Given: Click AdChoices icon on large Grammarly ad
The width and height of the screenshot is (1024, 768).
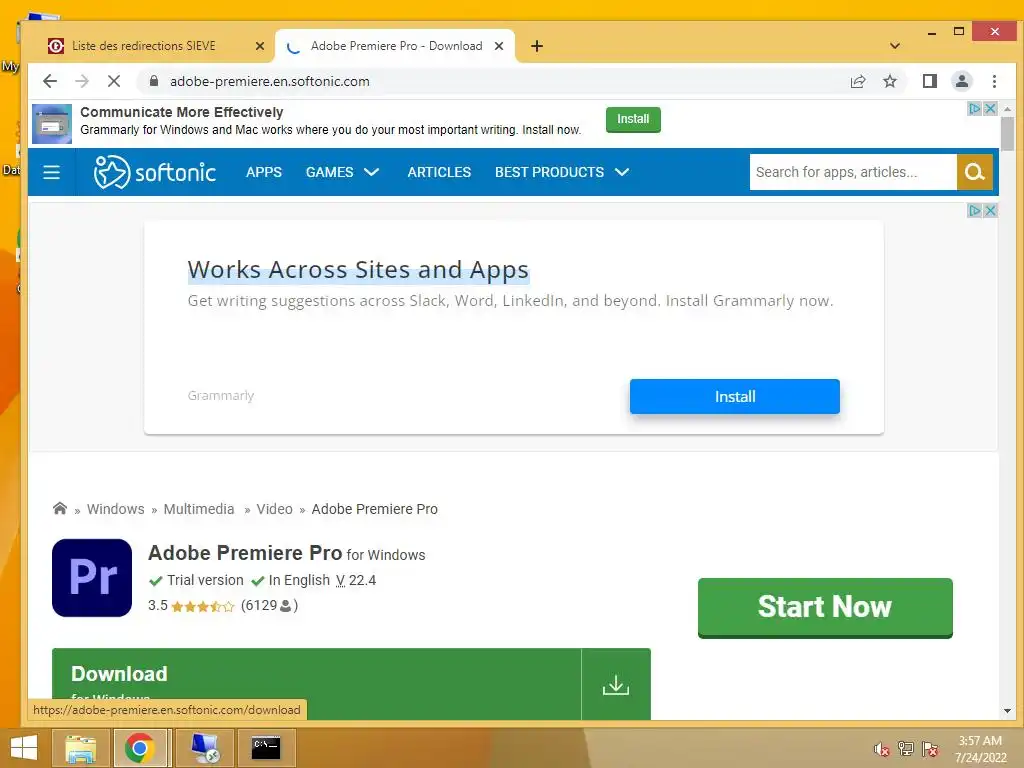Looking at the screenshot, I should [975, 210].
